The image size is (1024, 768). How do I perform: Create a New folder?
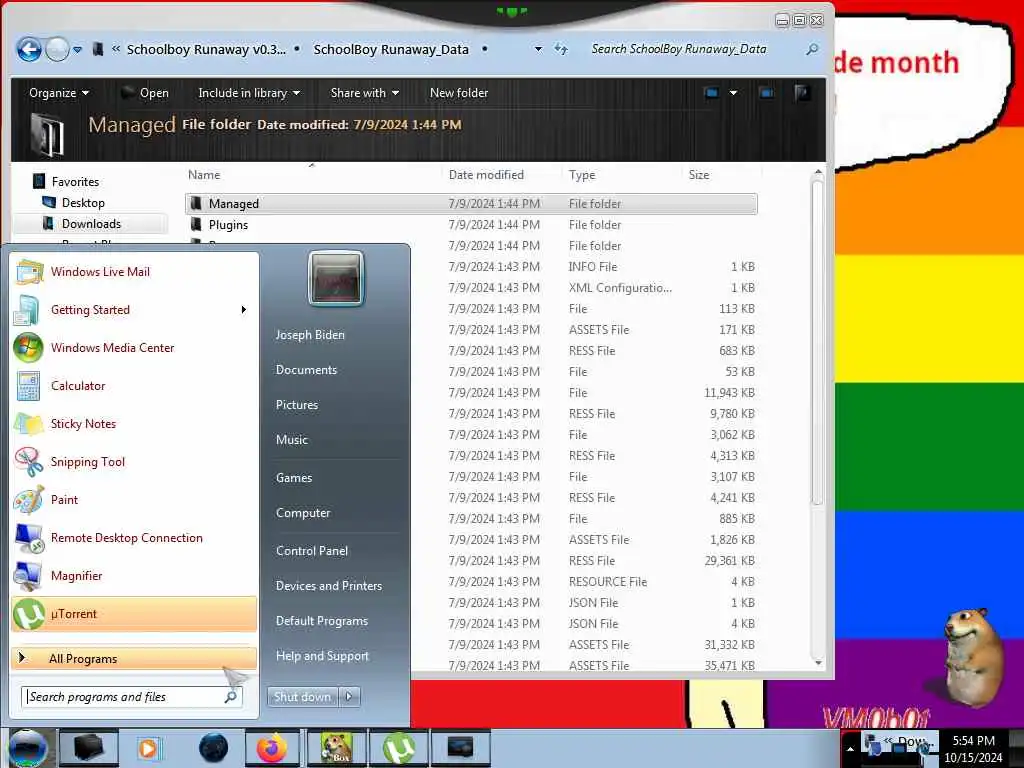[459, 93]
